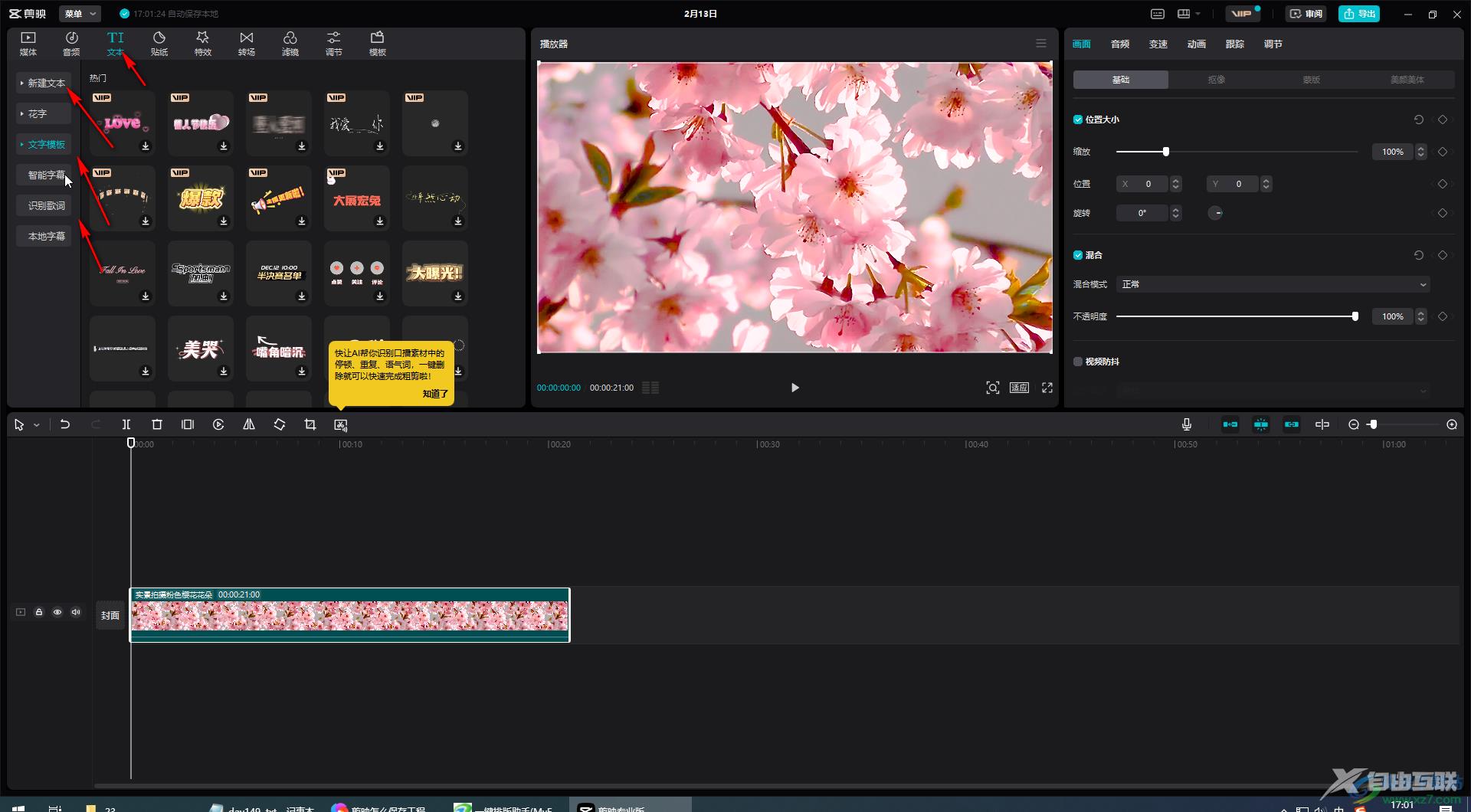The image size is (1471, 812).
Task: Open the player panel menu icon
Action: (x=1041, y=44)
